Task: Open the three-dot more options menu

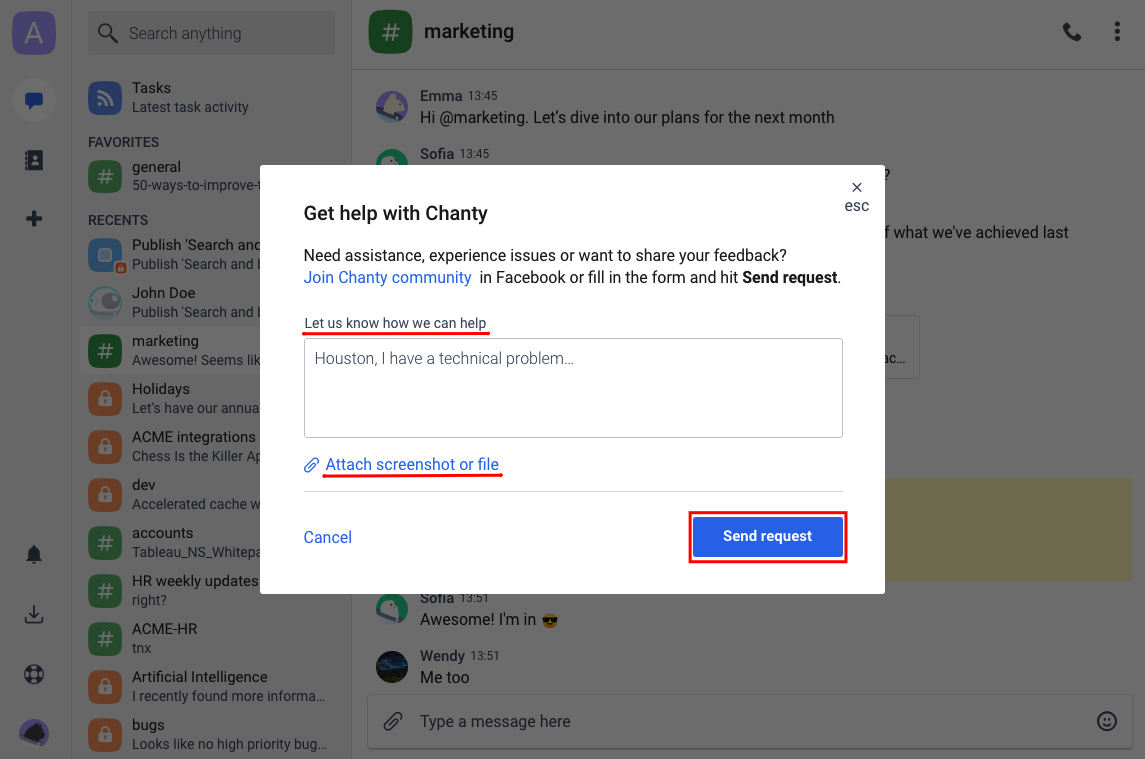Action: click(x=1117, y=32)
